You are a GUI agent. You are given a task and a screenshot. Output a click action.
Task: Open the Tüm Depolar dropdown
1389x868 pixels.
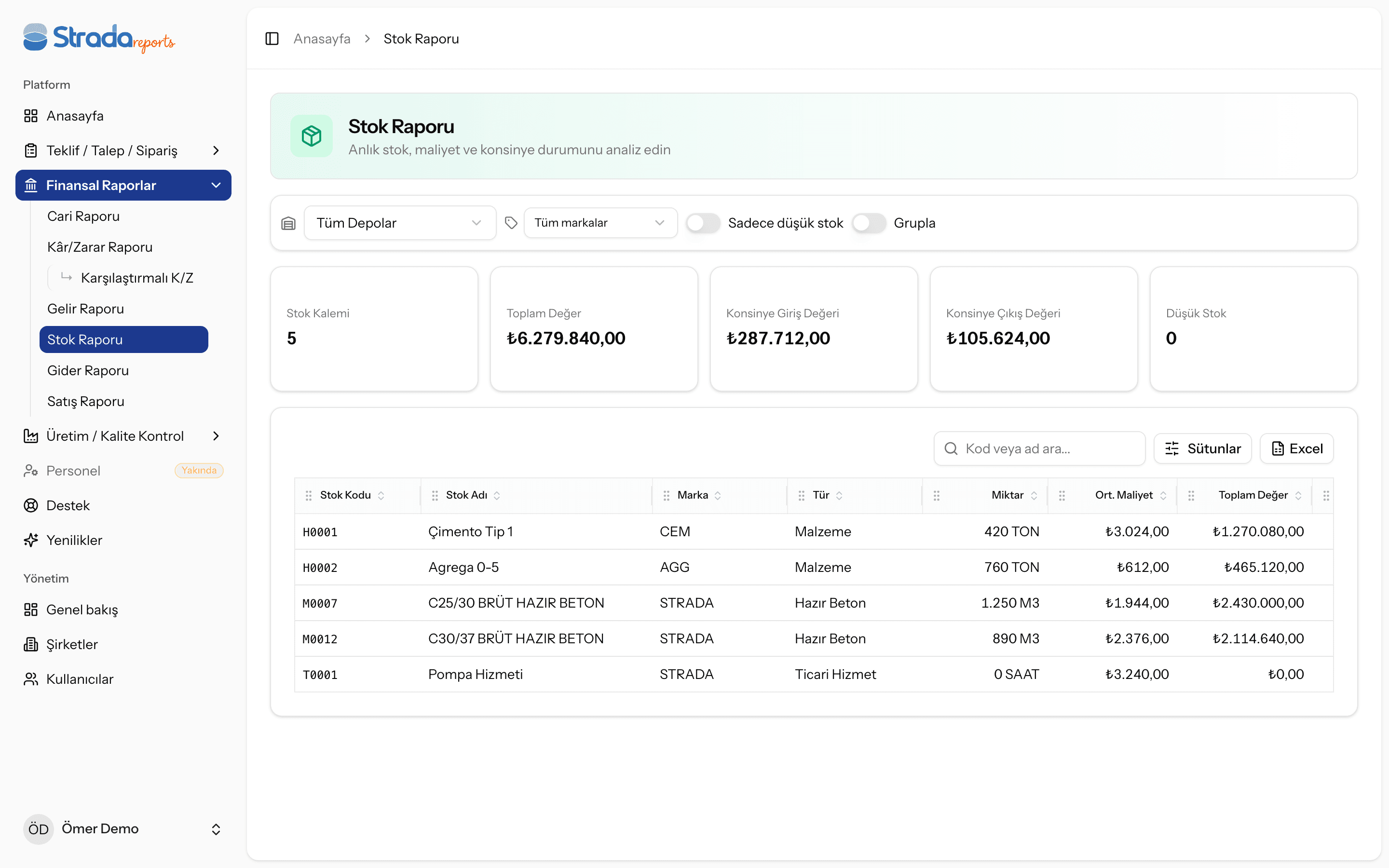click(x=400, y=223)
